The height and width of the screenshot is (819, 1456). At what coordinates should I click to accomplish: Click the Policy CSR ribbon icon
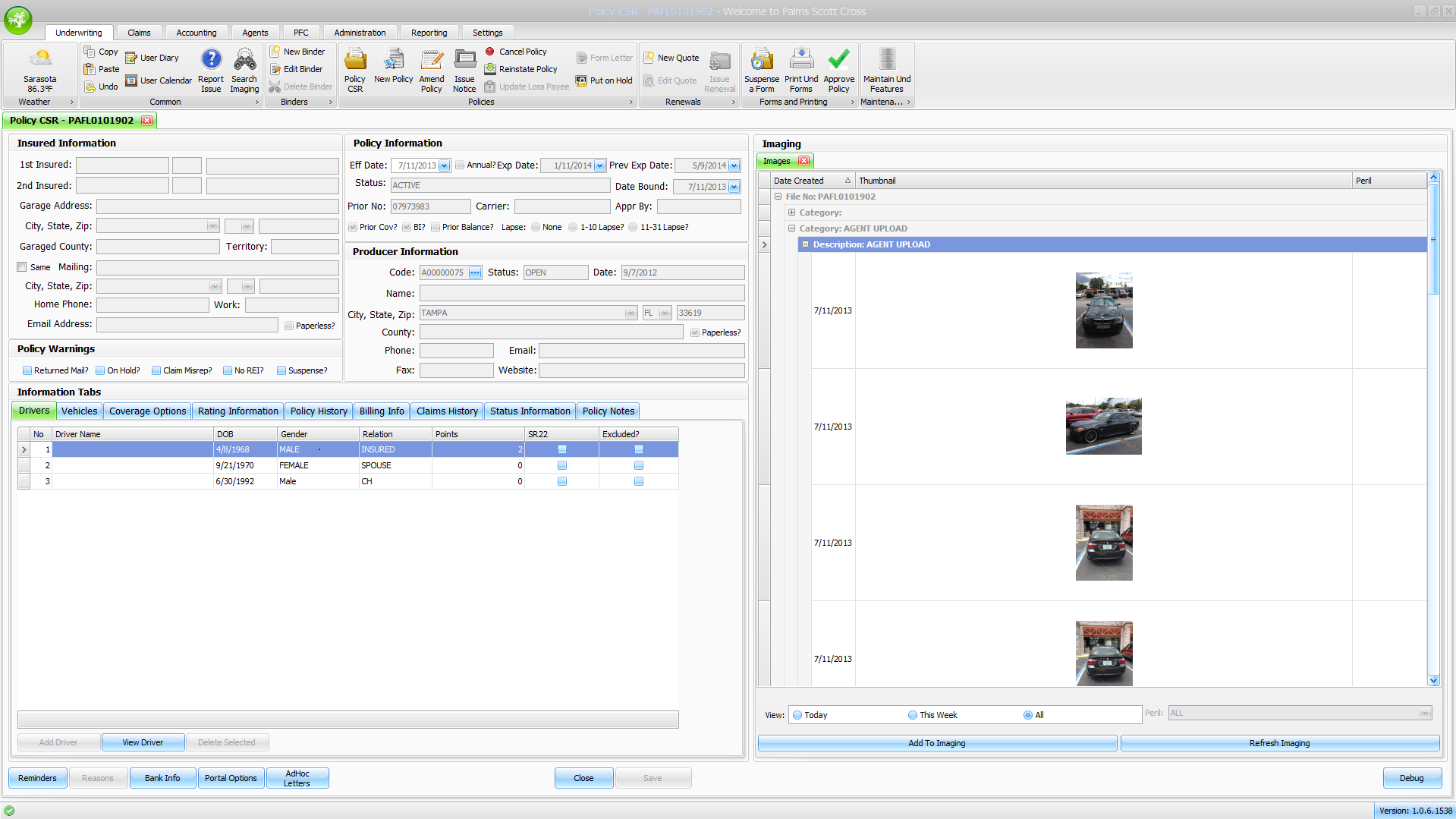tap(354, 60)
